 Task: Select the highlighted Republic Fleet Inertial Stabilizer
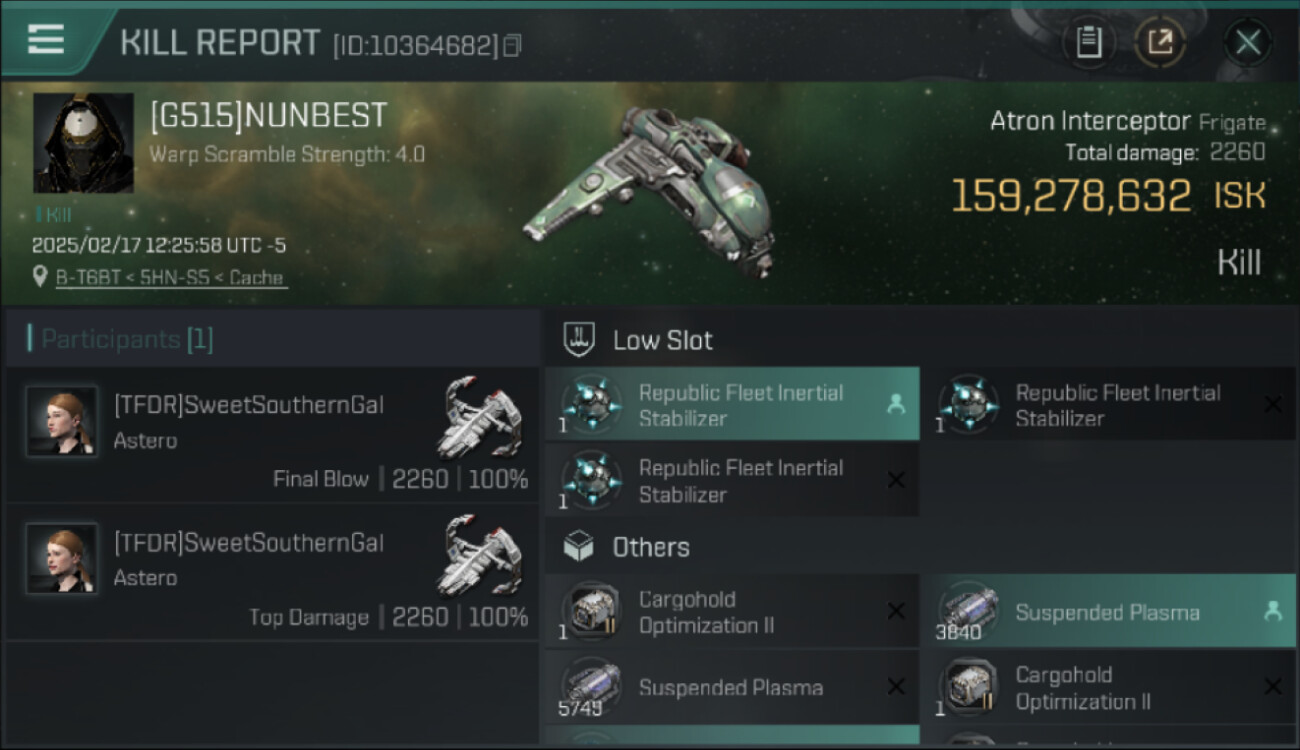tap(732, 405)
